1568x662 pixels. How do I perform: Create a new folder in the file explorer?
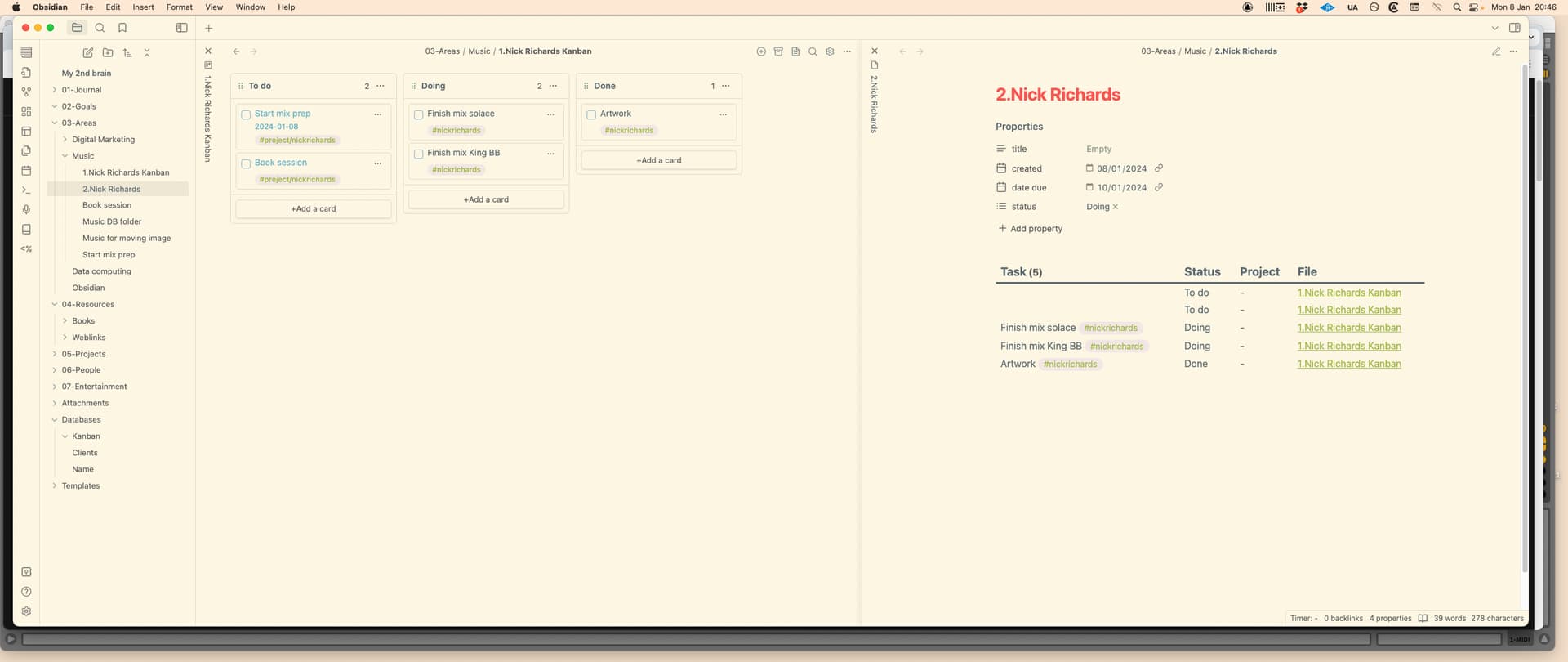click(108, 52)
